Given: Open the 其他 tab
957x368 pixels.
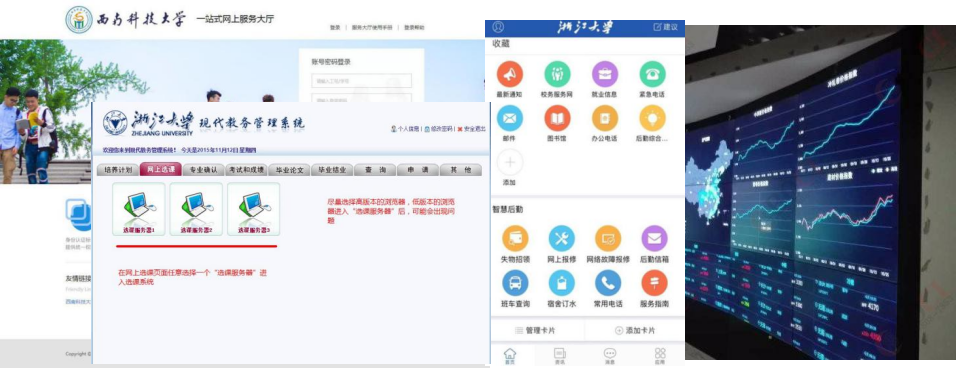Looking at the screenshot, I should click(x=460, y=170).
